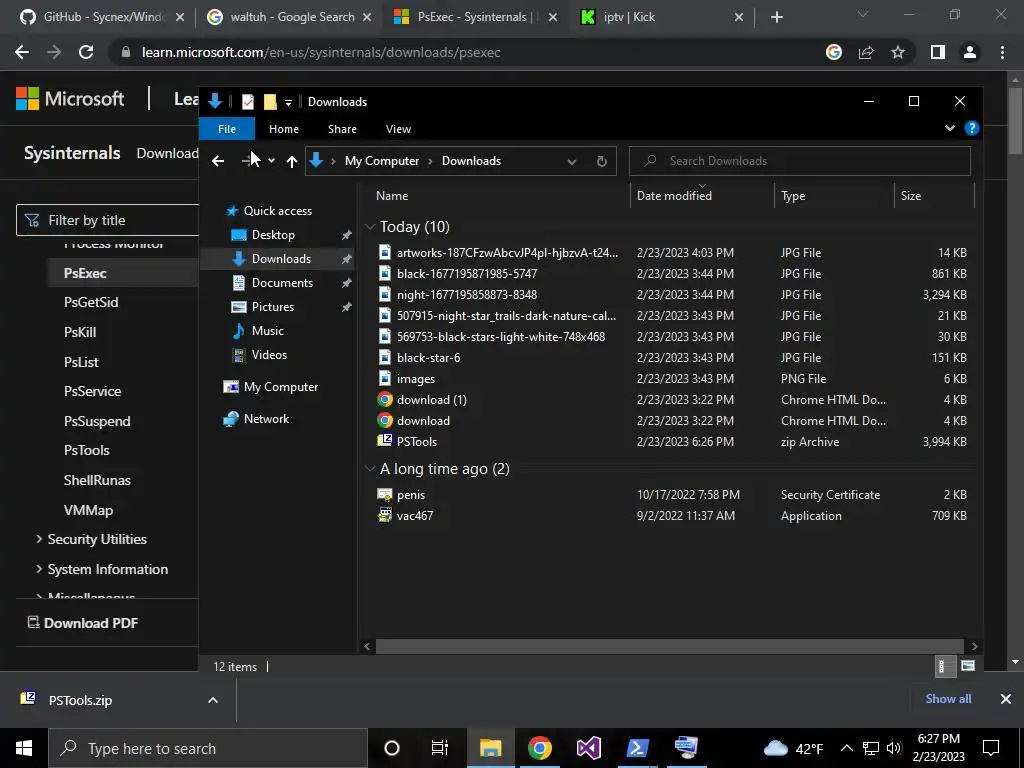Open Visual Studio from the taskbar

click(588, 748)
